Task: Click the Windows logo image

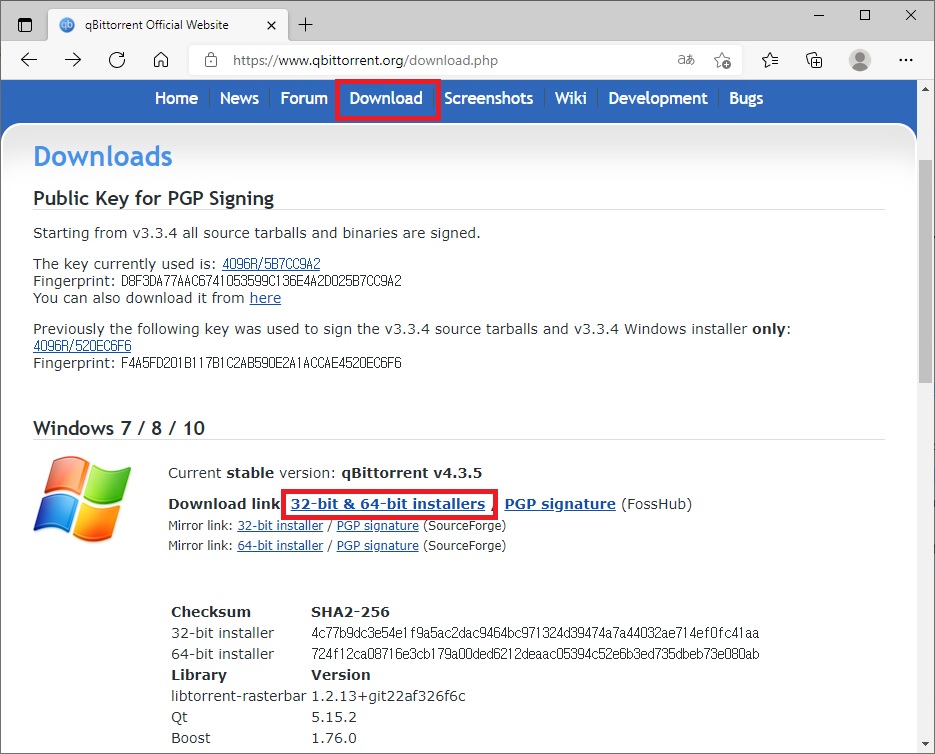Action: 82,499
